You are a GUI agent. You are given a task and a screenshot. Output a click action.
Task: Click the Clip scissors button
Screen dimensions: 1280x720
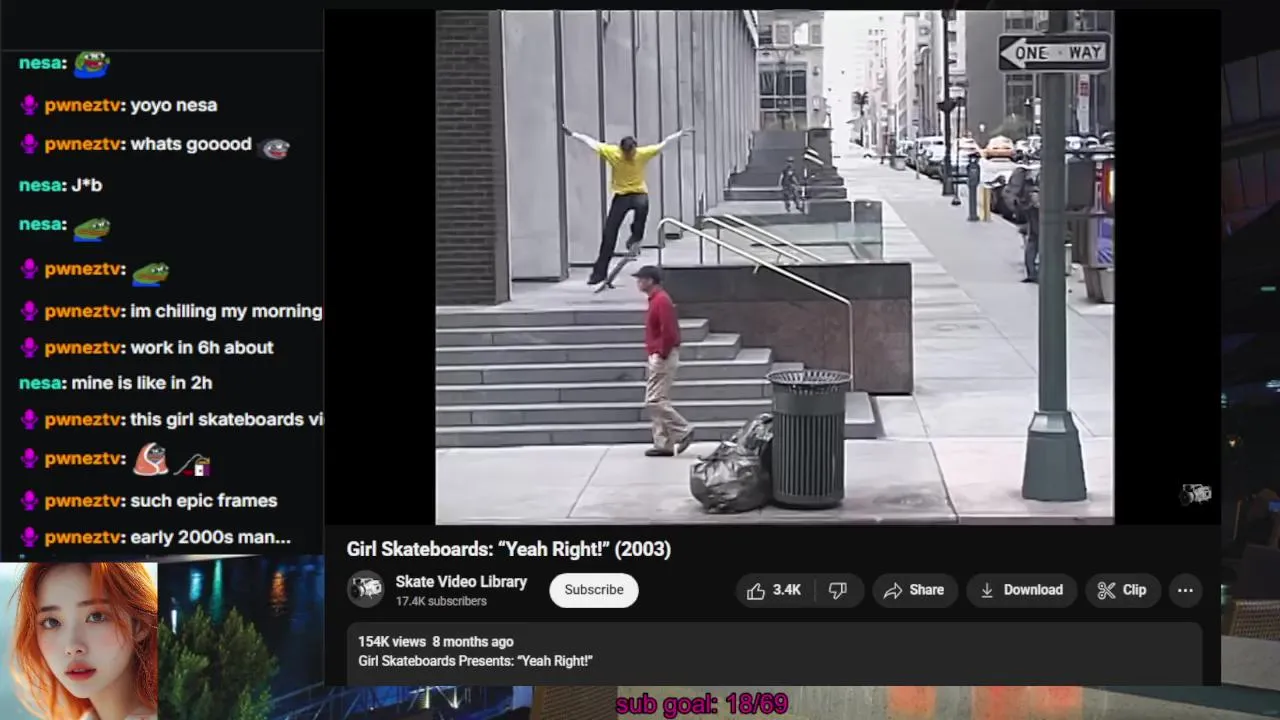click(1122, 590)
